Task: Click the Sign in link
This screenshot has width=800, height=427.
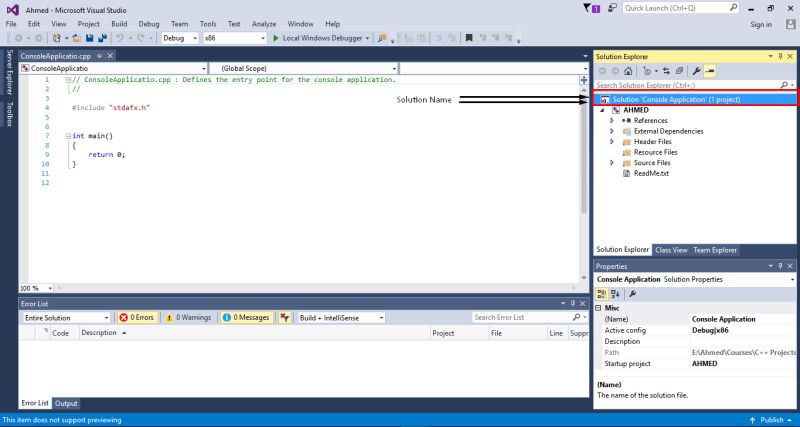Action: tap(761, 24)
